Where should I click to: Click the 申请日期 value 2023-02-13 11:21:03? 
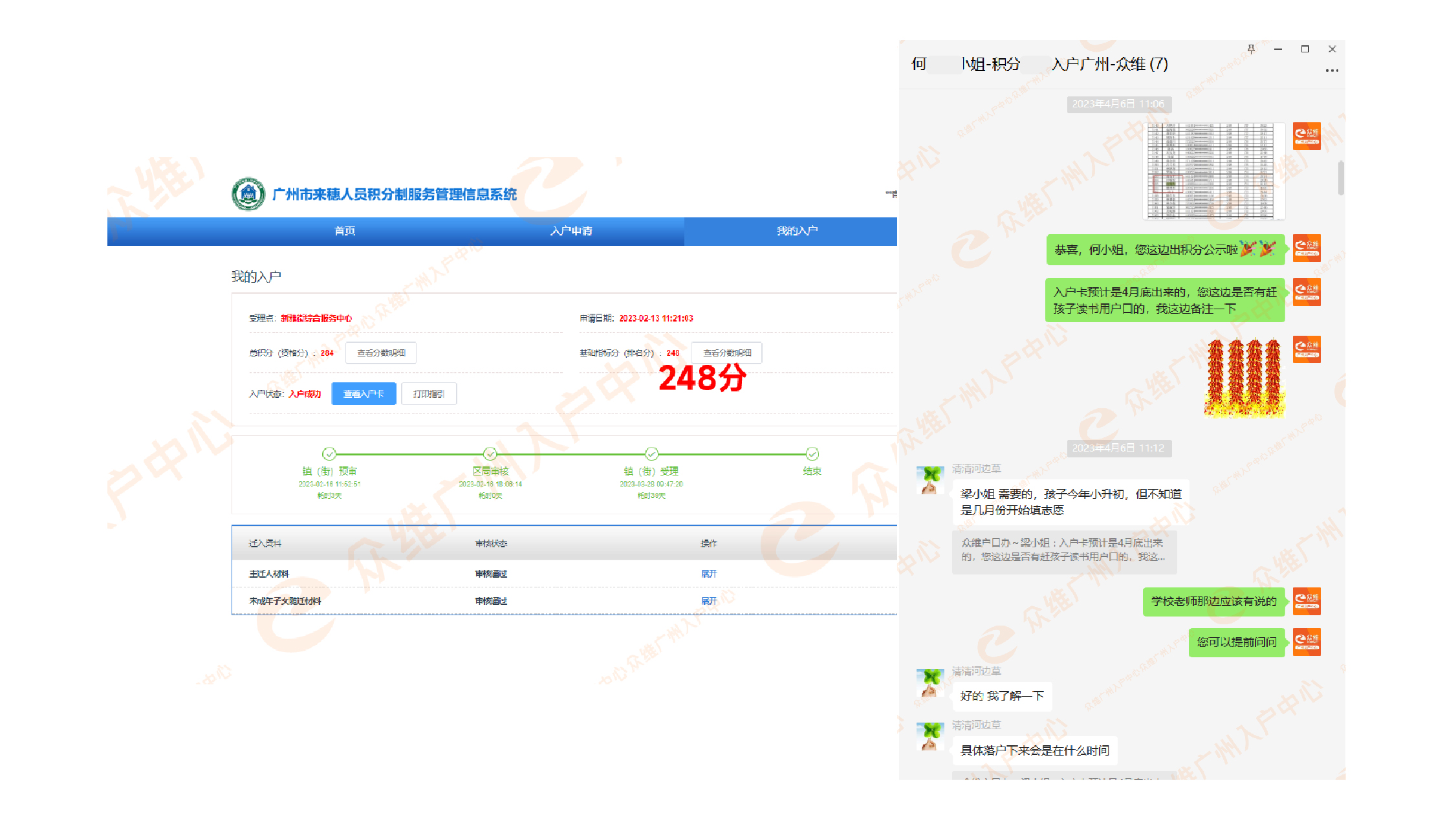point(656,318)
